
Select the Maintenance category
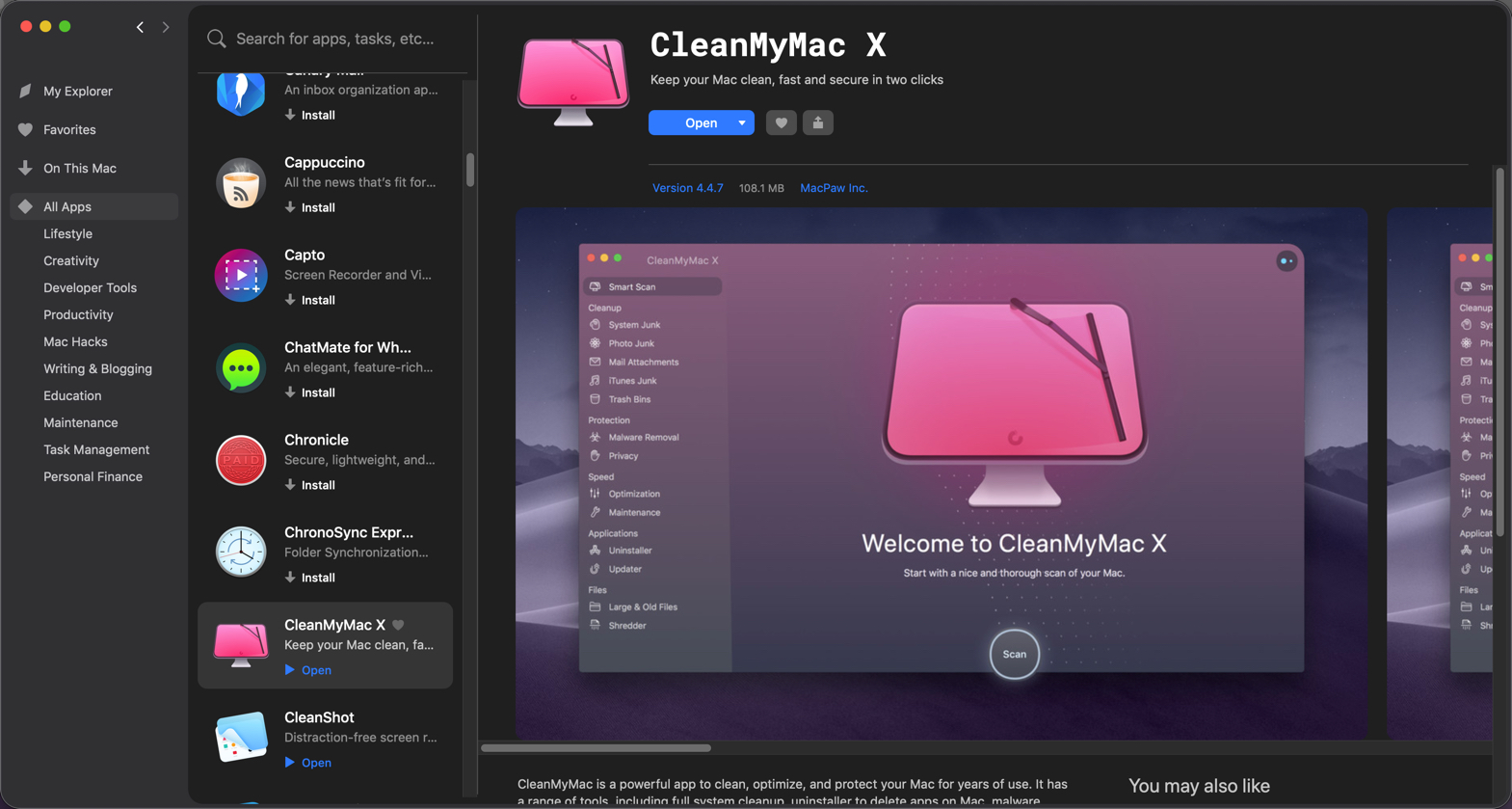(x=81, y=422)
